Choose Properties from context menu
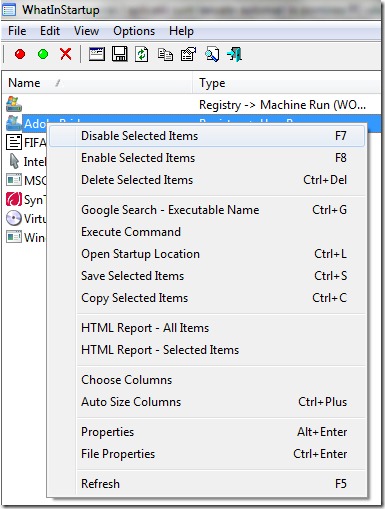This screenshot has height=509, width=385. [207, 432]
